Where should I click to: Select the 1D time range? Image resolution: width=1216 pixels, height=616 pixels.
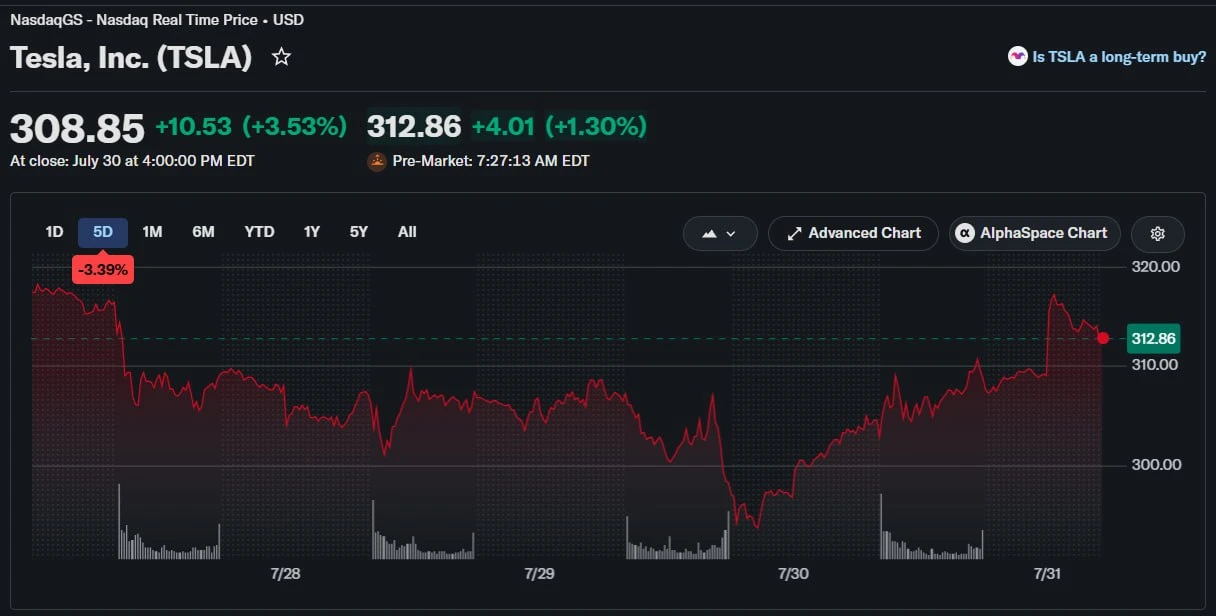54,232
